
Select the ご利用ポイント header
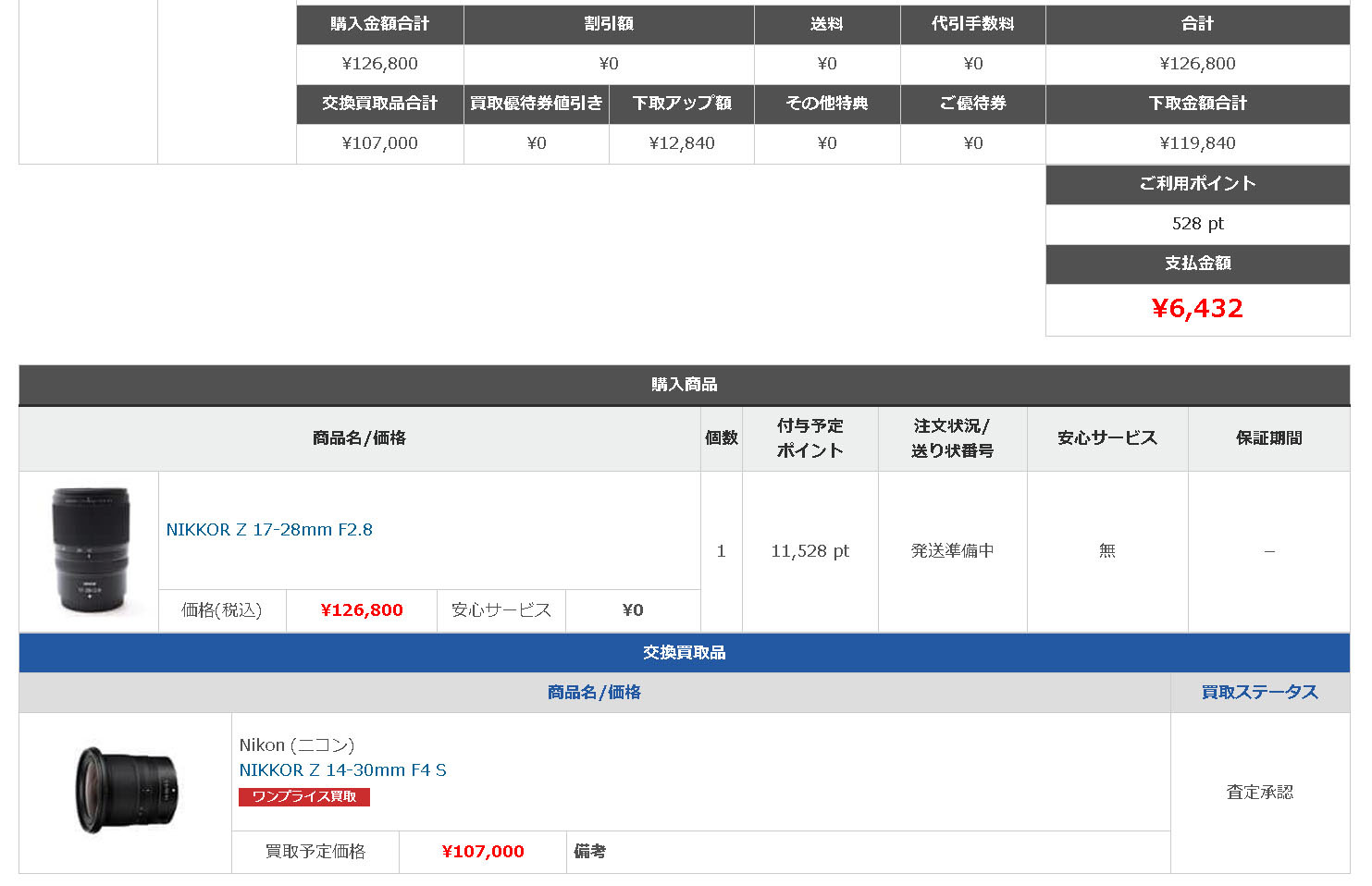[1198, 184]
